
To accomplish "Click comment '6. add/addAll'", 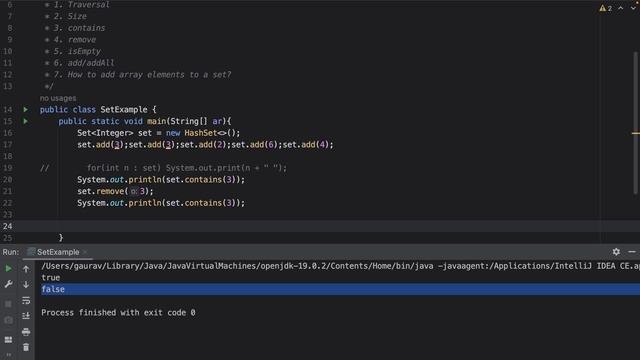I will (84, 63).
